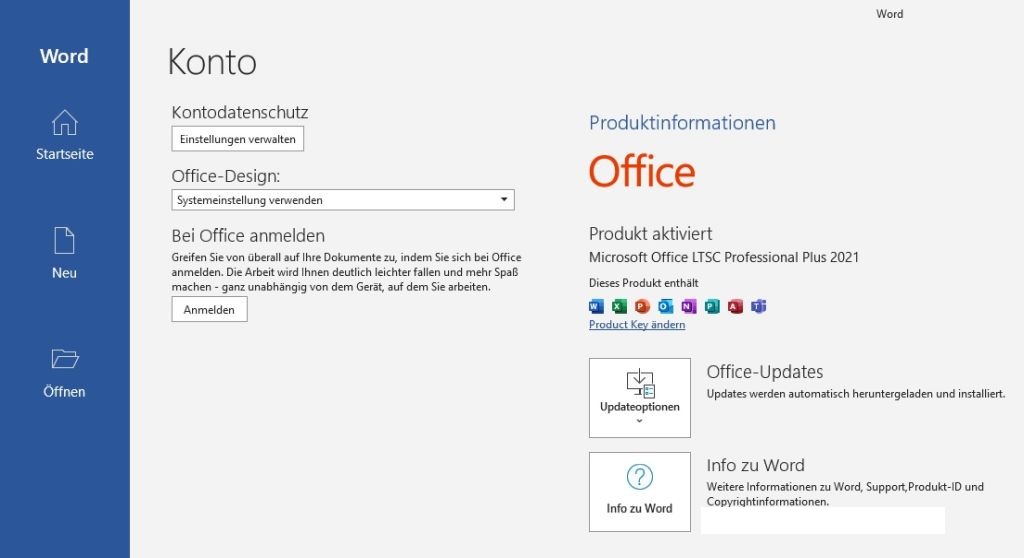This screenshot has height=558, width=1024.
Task: Click the Word title in sidebar
Action: [64, 56]
